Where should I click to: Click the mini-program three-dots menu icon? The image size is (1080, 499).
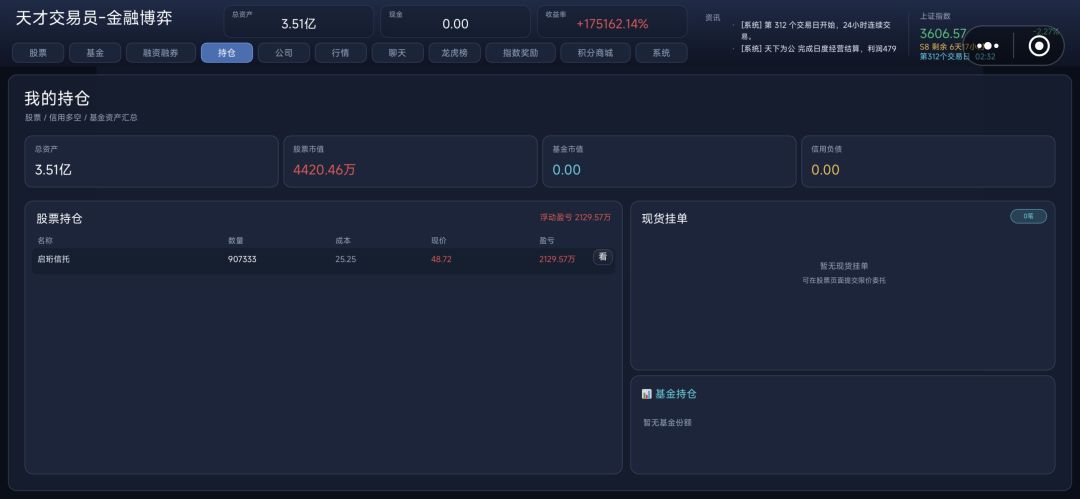987,45
